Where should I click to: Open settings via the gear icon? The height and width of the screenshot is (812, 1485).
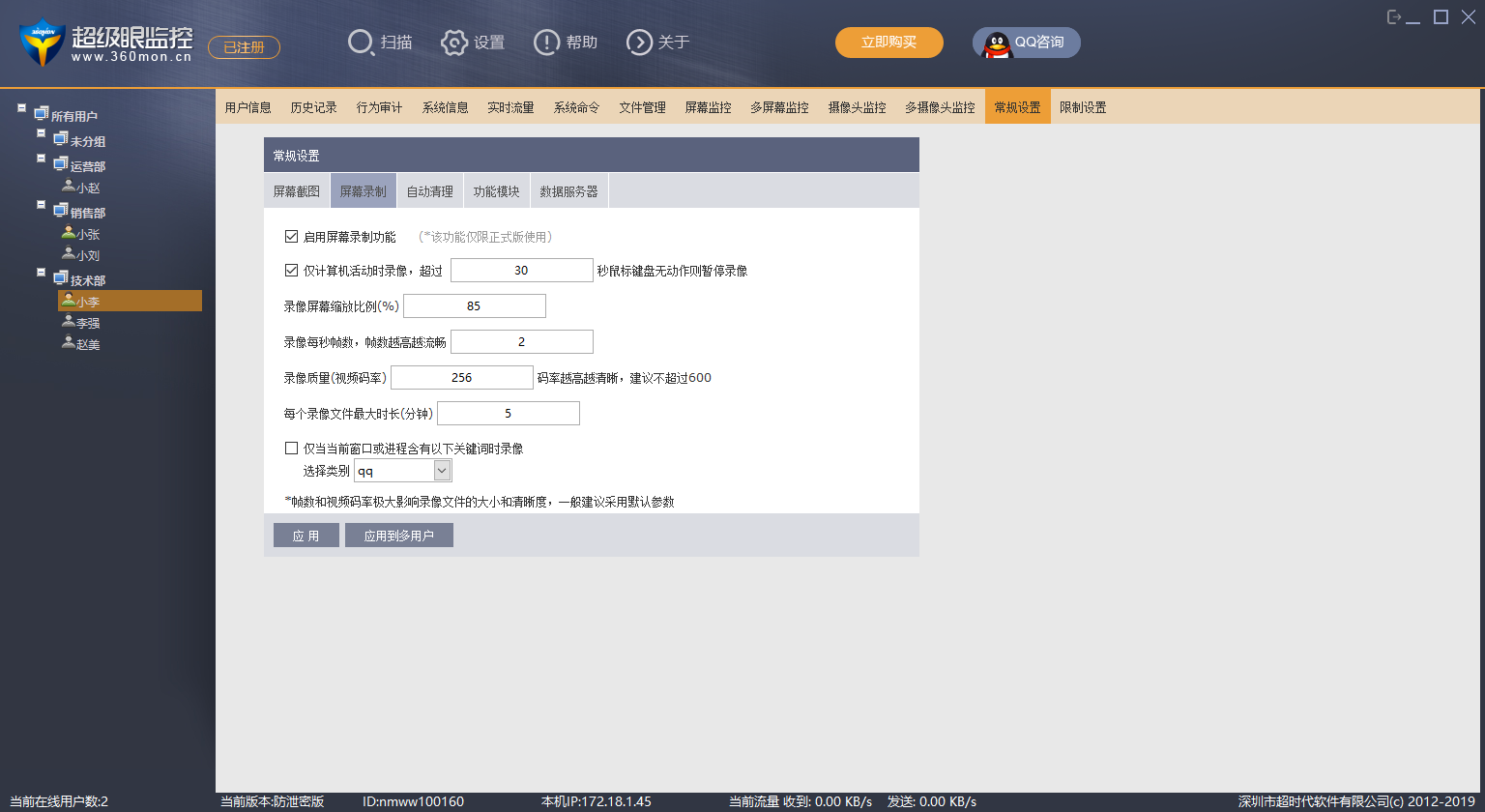coord(454,43)
